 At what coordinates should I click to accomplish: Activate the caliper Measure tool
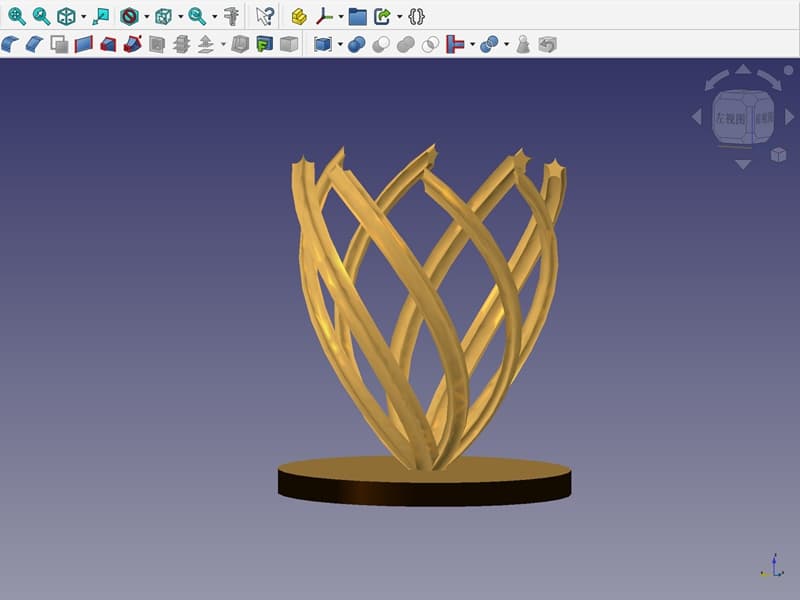pos(231,16)
